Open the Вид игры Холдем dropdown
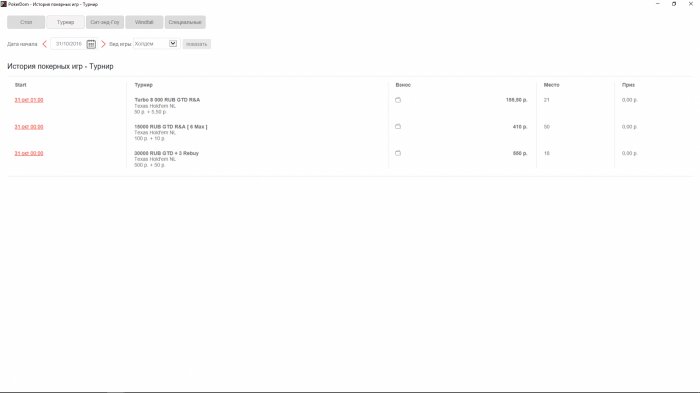Screen dimensions: 700x393 156,44
